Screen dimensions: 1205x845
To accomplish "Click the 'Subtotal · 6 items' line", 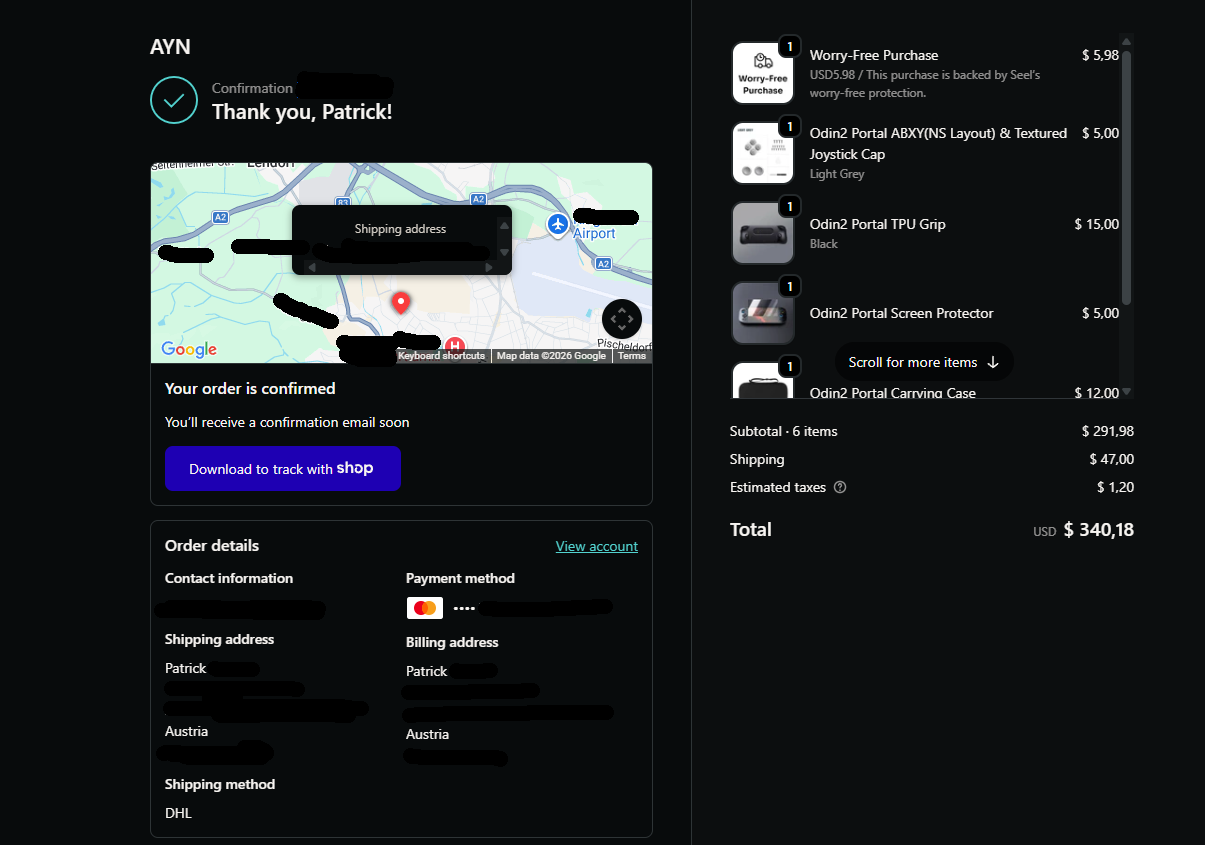I will [x=784, y=432].
